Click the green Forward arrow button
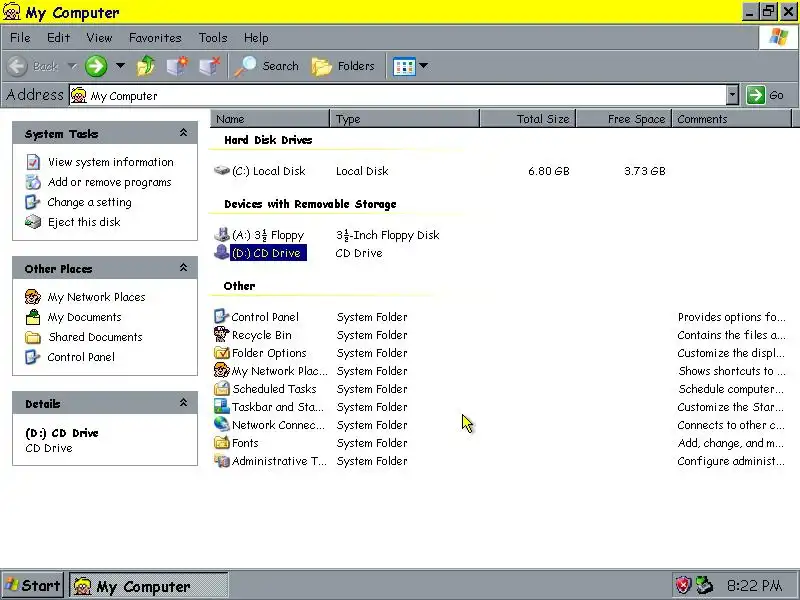Viewport: 800px width, 600px height. tap(96, 66)
